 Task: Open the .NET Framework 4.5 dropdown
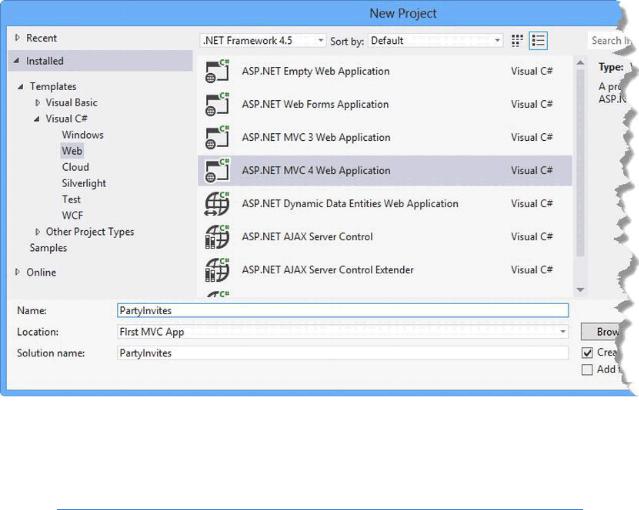tap(263, 40)
